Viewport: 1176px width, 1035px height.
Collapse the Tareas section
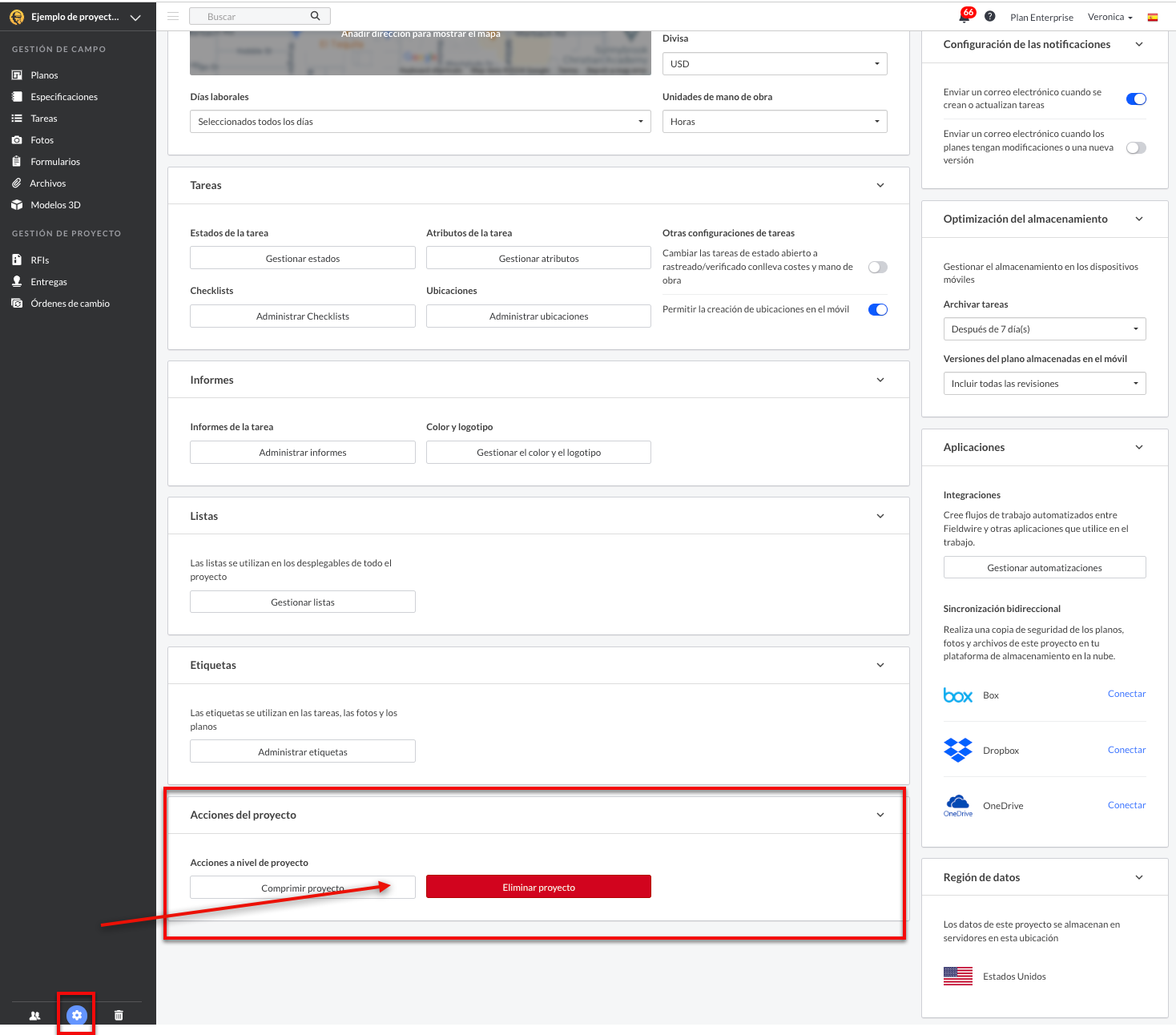click(880, 185)
